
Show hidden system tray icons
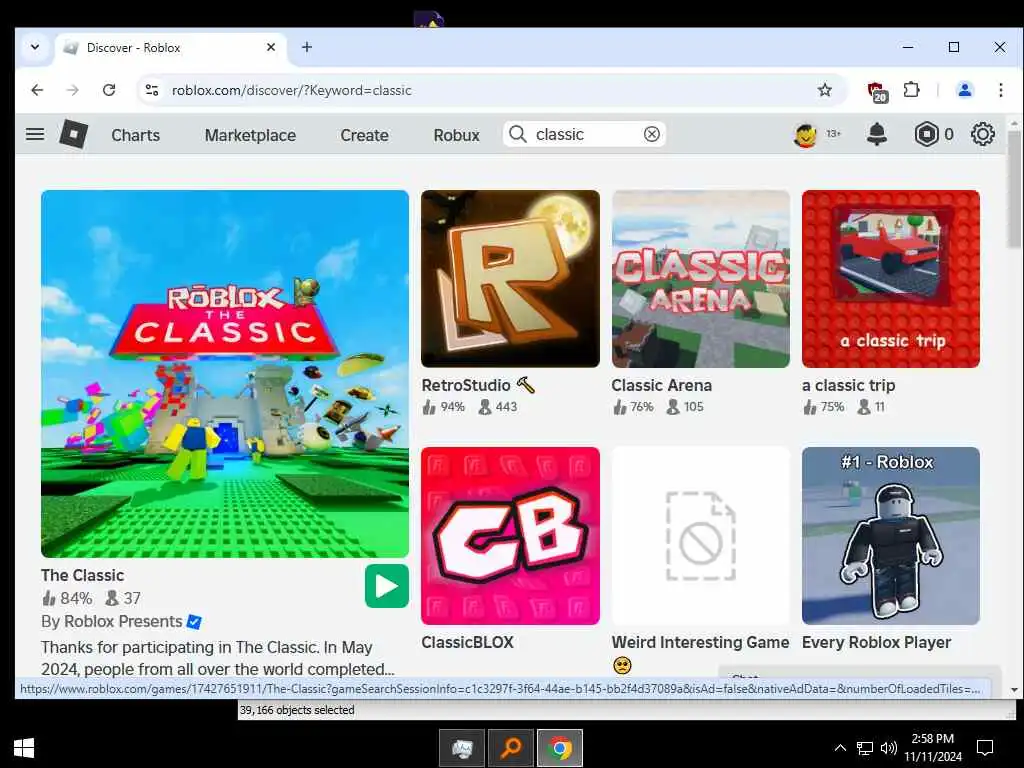pyautogui.click(x=840, y=748)
